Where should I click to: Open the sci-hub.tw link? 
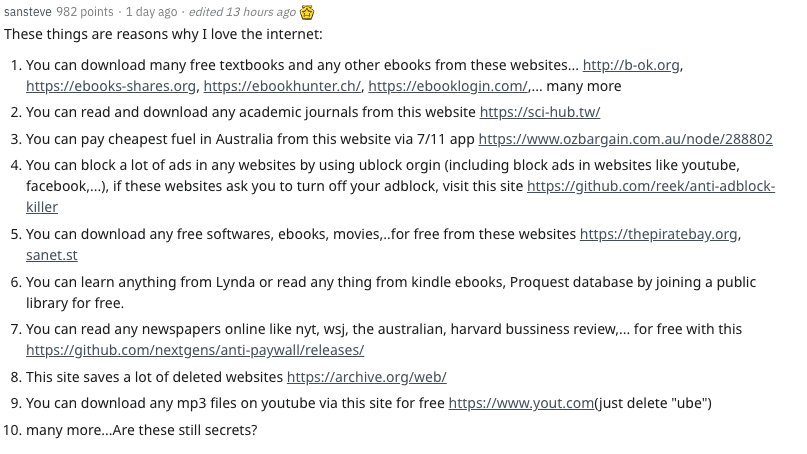(x=540, y=112)
